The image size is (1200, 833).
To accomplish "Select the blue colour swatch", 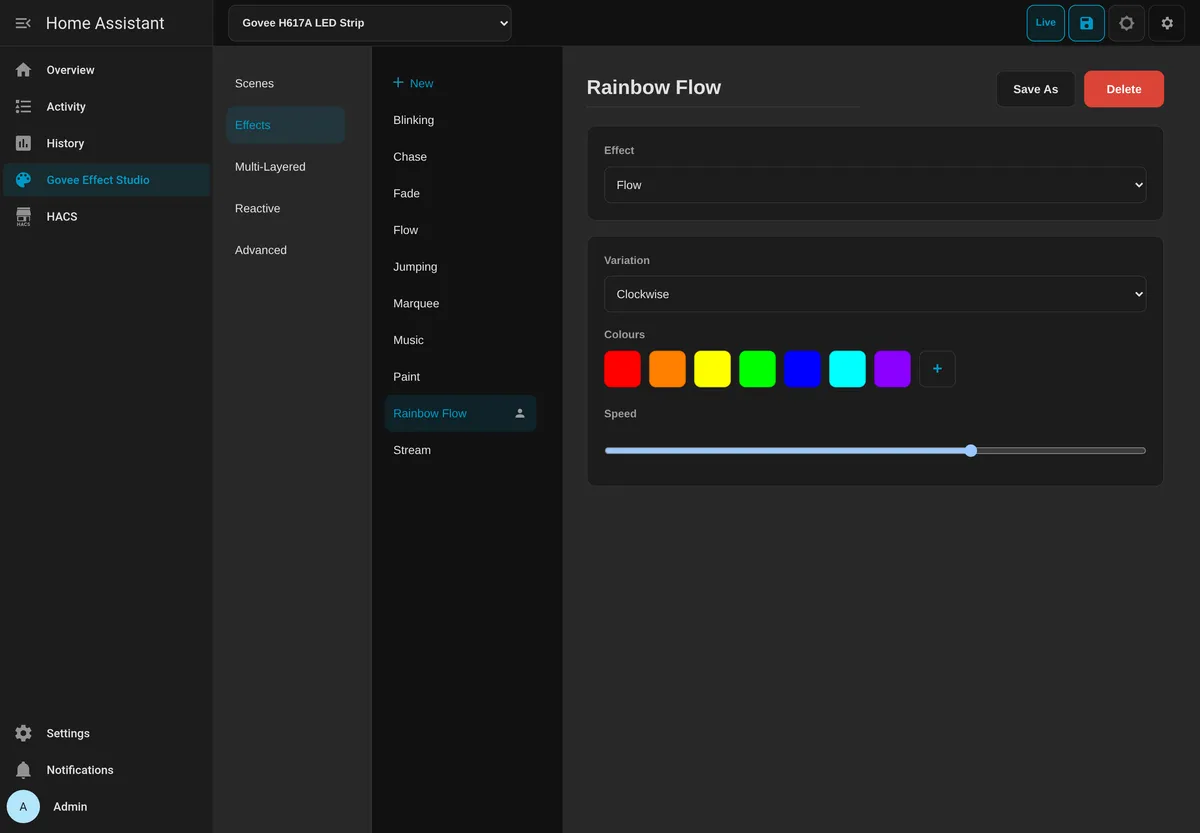I will click(x=802, y=369).
